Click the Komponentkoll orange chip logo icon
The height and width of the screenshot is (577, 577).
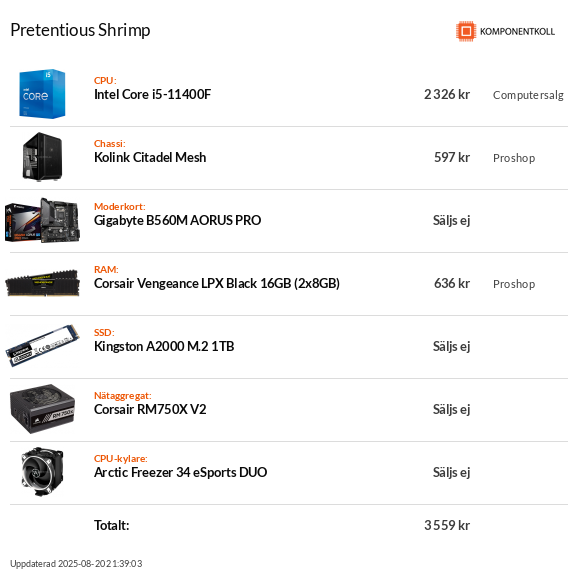click(x=466, y=31)
